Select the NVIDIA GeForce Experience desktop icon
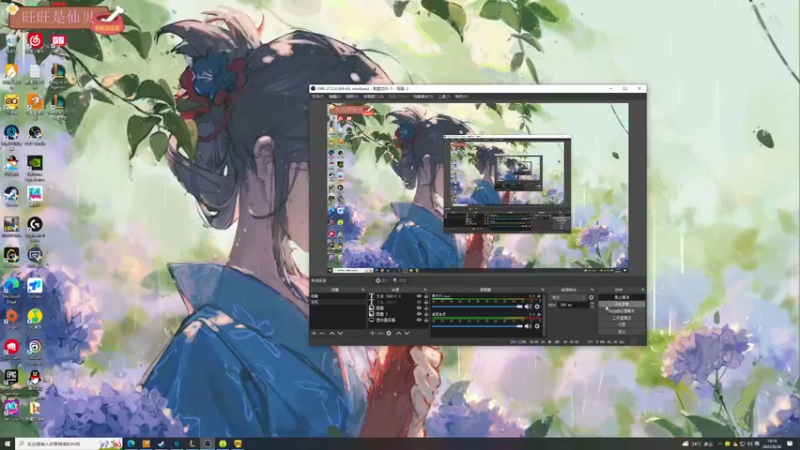Image resolution: width=800 pixels, height=450 pixels. pos(35,168)
